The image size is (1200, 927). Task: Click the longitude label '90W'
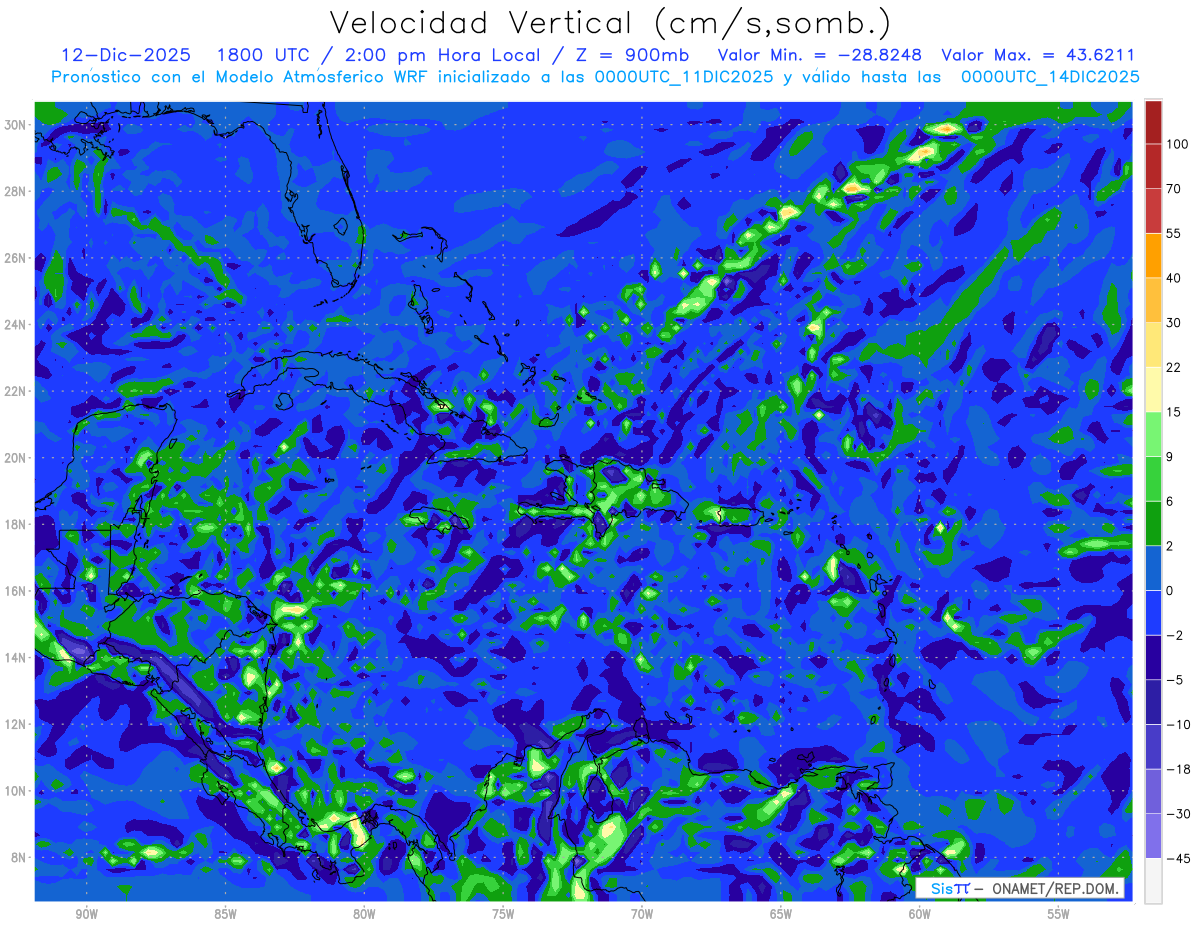click(86, 914)
